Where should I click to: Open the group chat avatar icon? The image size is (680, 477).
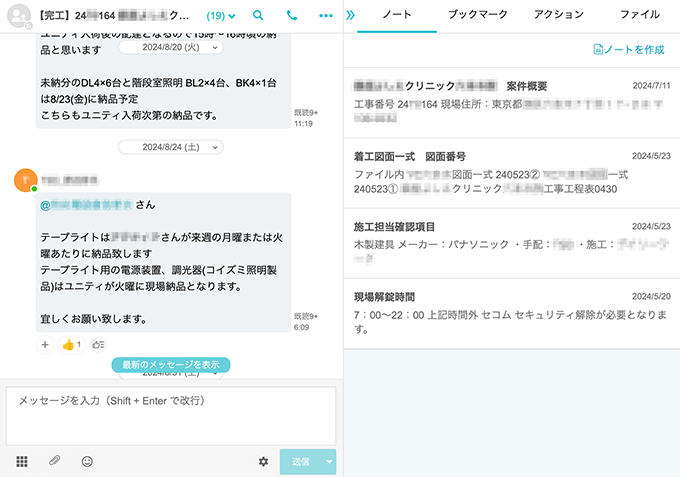click(19, 16)
